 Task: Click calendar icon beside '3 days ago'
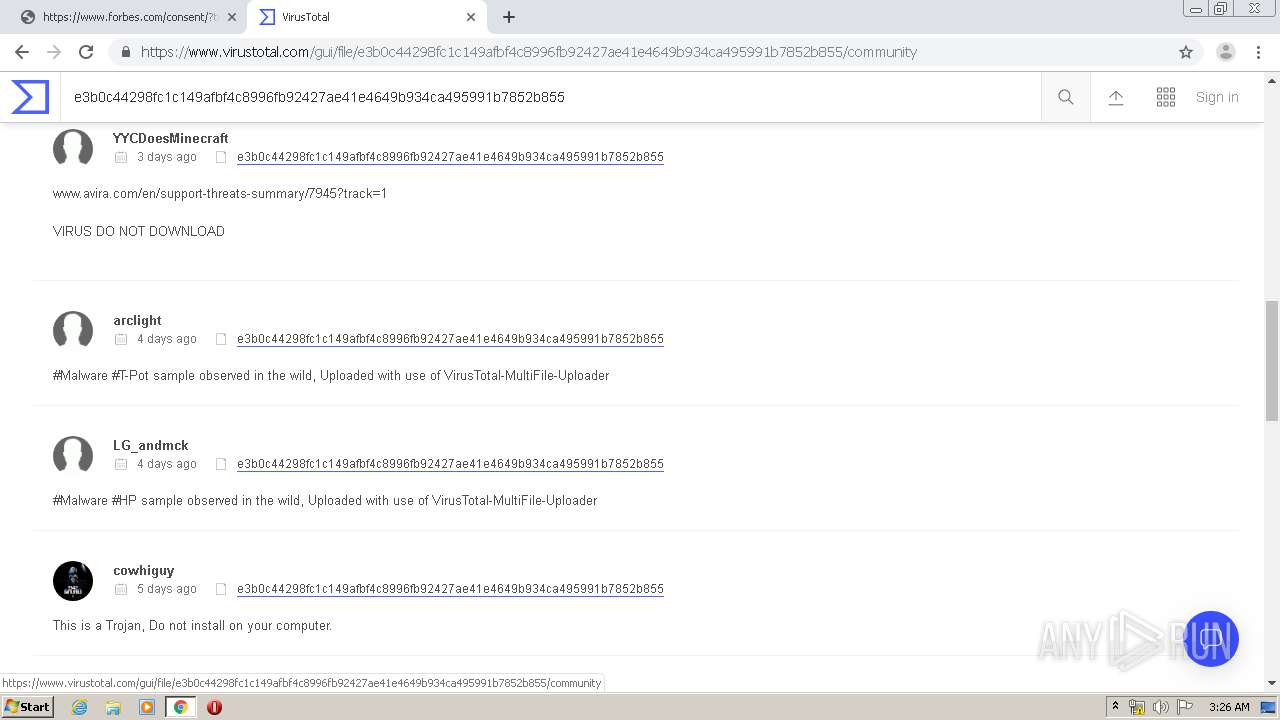pyautogui.click(x=121, y=157)
